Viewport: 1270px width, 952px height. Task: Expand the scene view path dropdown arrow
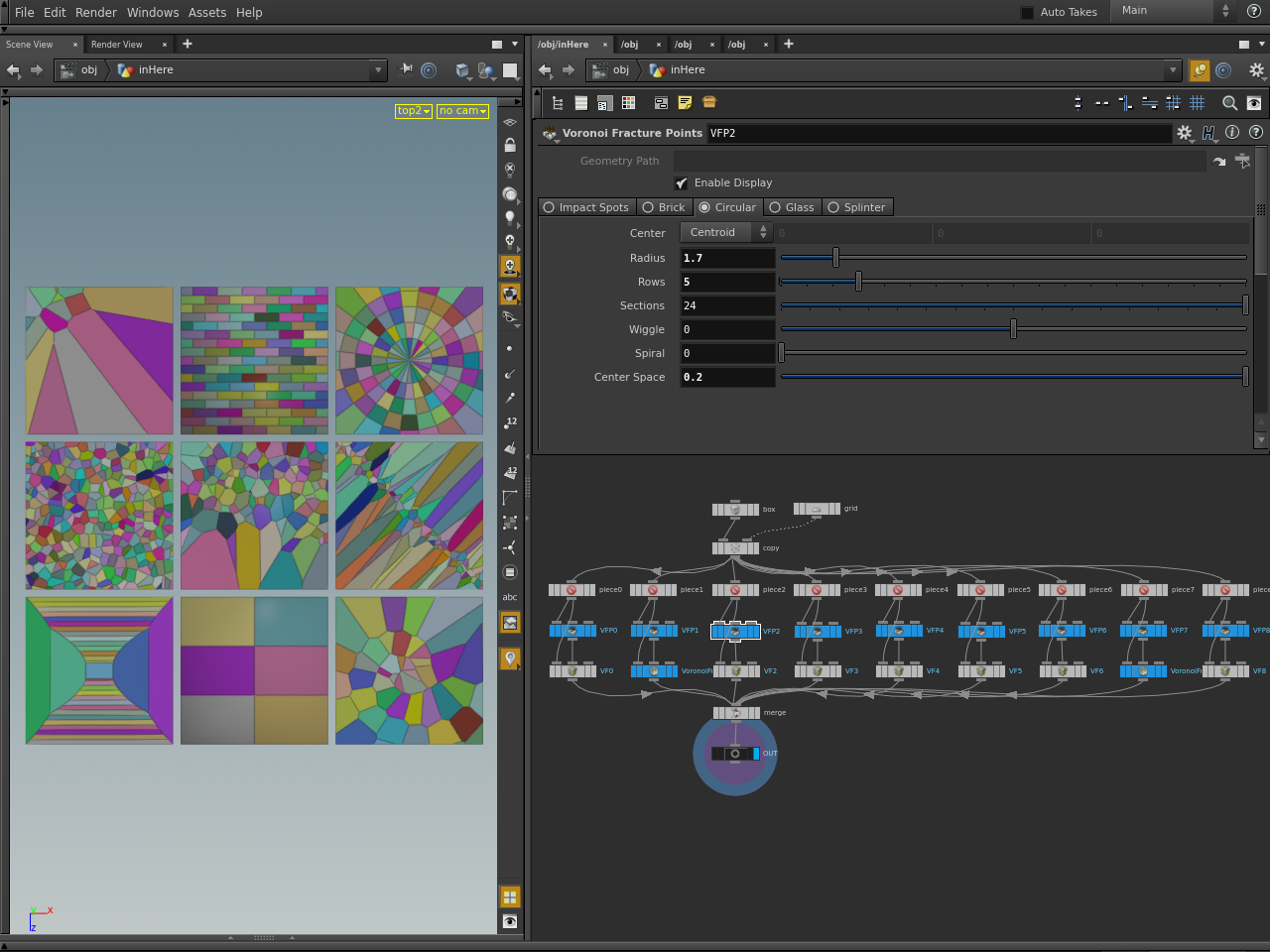point(378,70)
